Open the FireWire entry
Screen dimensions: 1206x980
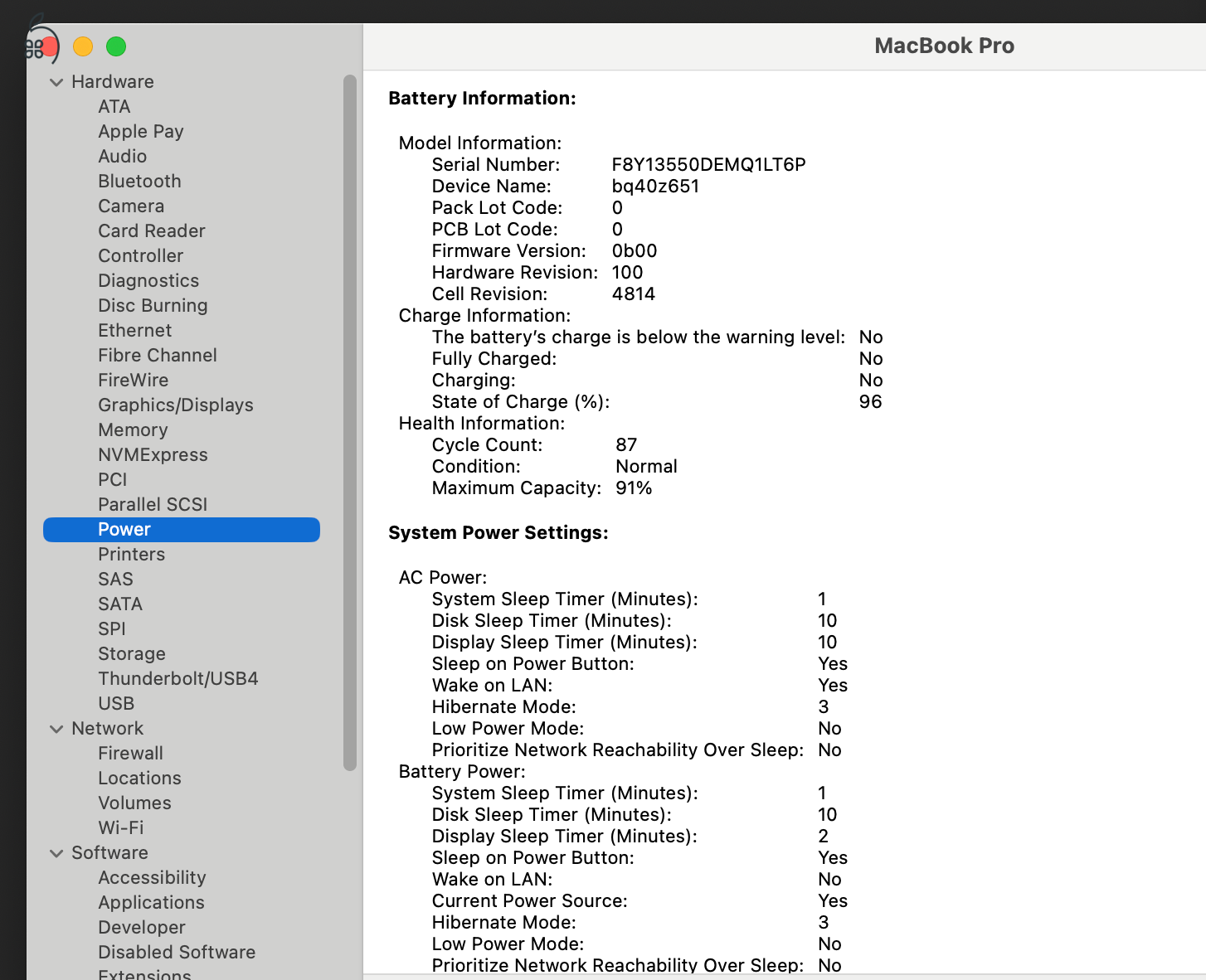click(x=134, y=381)
